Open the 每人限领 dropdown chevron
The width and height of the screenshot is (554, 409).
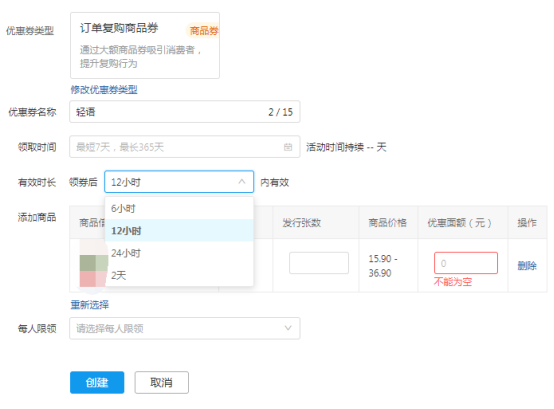(x=288, y=328)
